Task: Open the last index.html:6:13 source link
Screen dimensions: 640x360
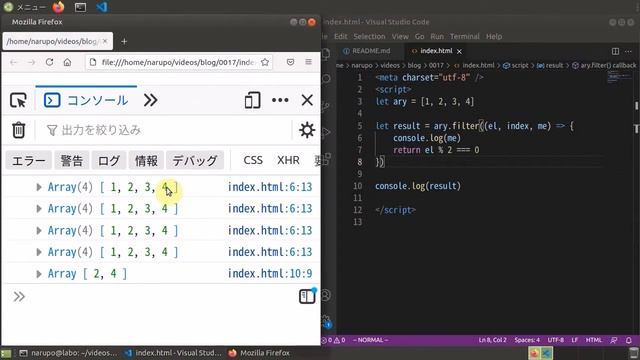Action: [x=270, y=252]
